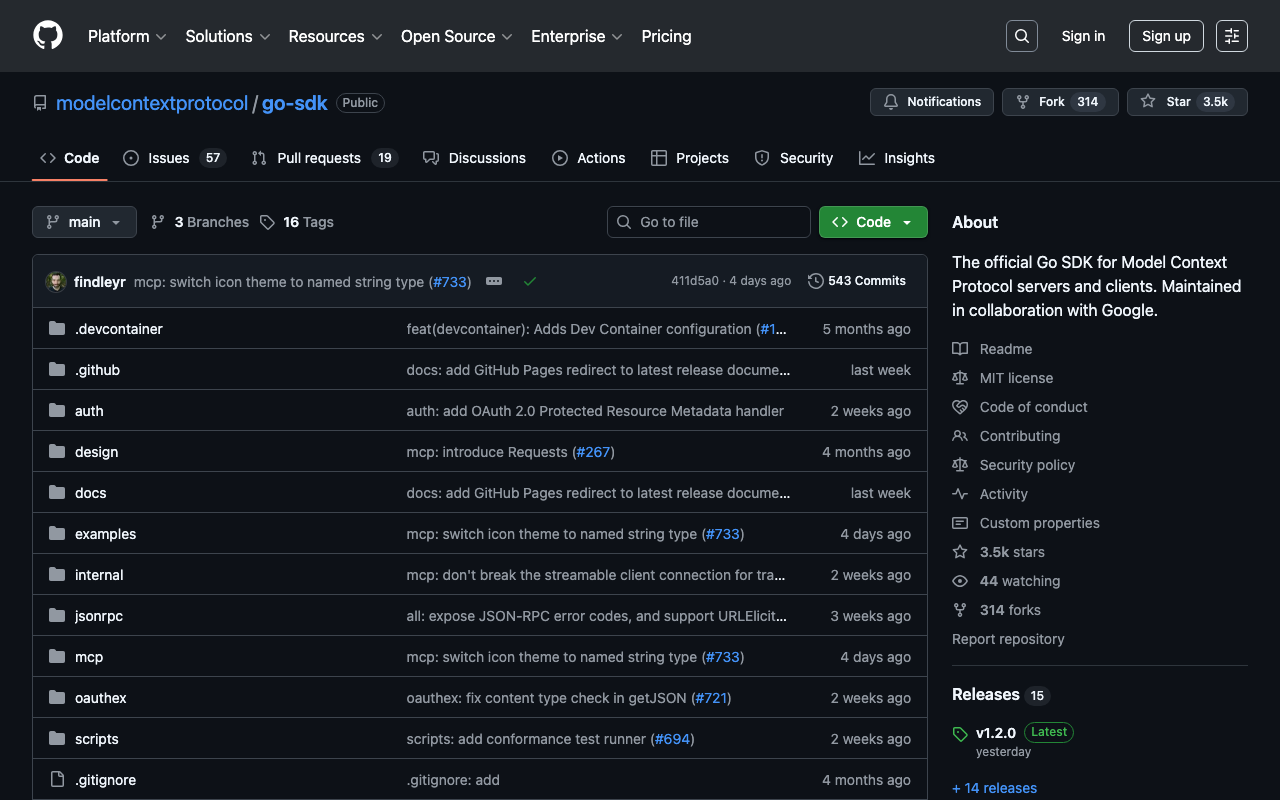Click the 16 Tags link

297,222
